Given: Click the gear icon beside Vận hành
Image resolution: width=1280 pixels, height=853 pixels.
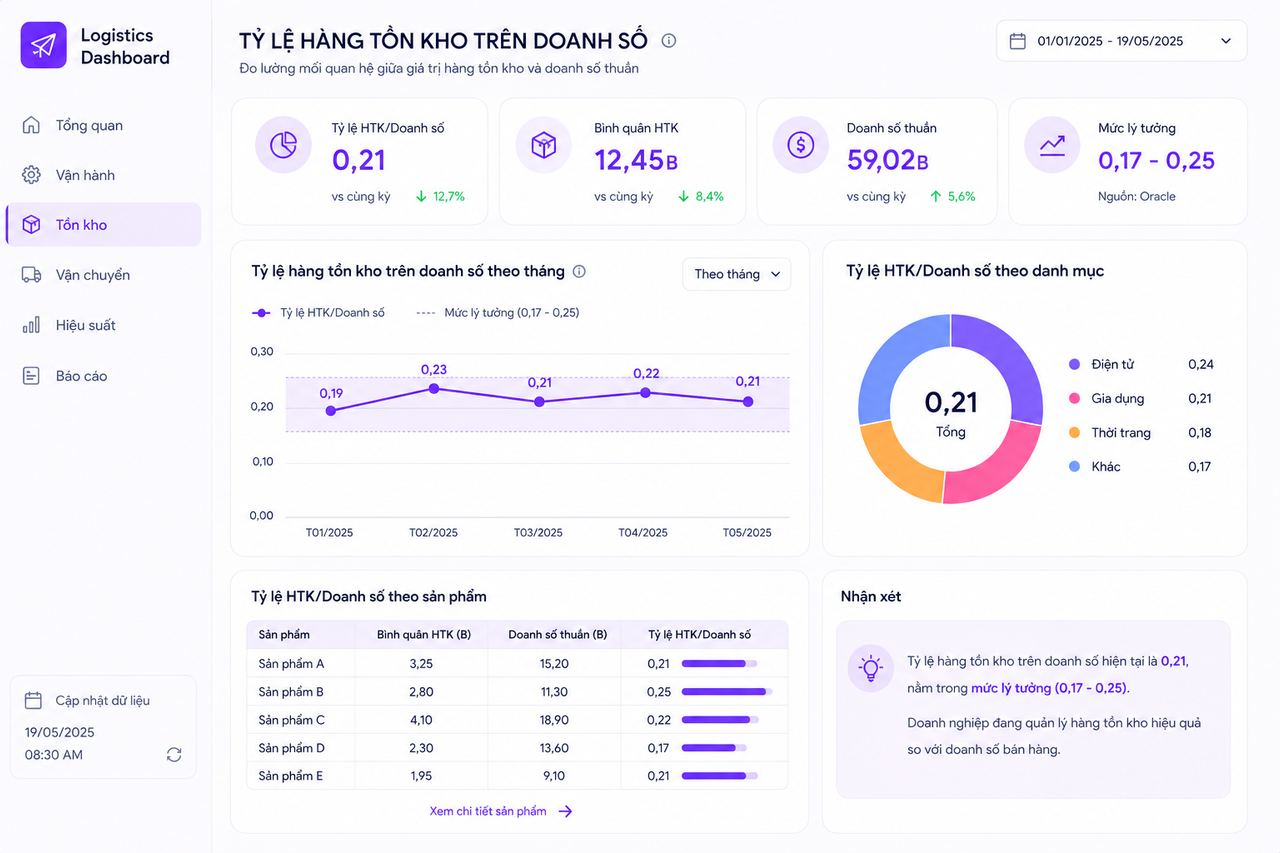Looking at the screenshot, I should click(x=31, y=175).
